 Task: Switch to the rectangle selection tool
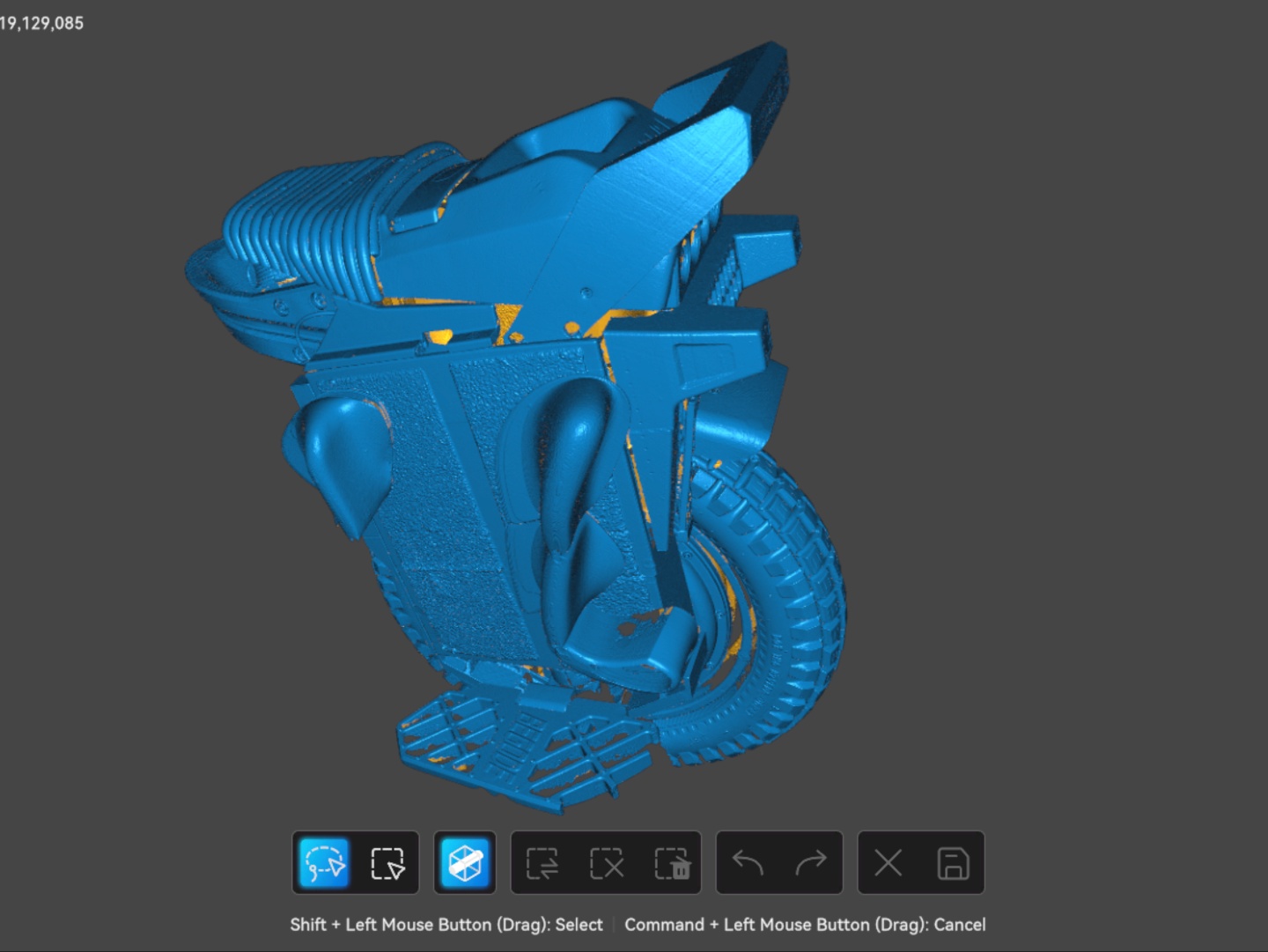coord(387,863)
